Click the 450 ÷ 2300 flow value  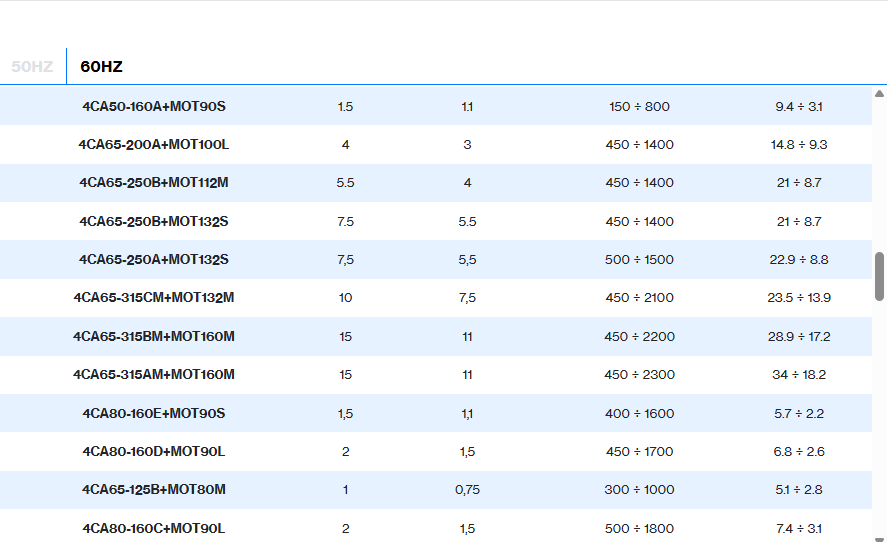point(639,375)
